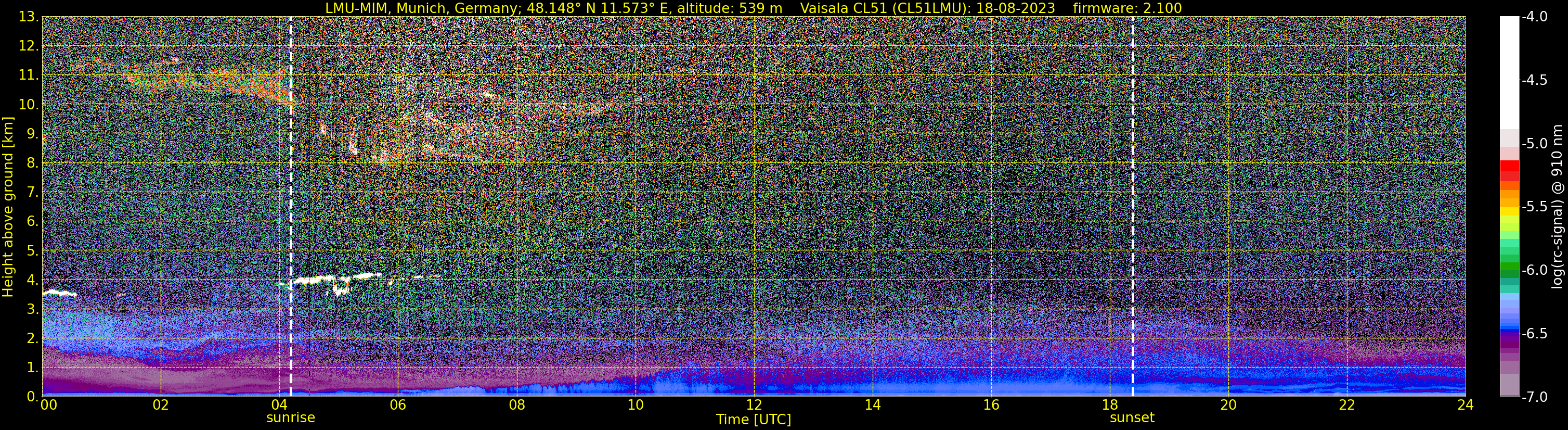Click the '-6.0' colorbar tick label
This screenshot has height=430, width=1568.
(1534, 270)
